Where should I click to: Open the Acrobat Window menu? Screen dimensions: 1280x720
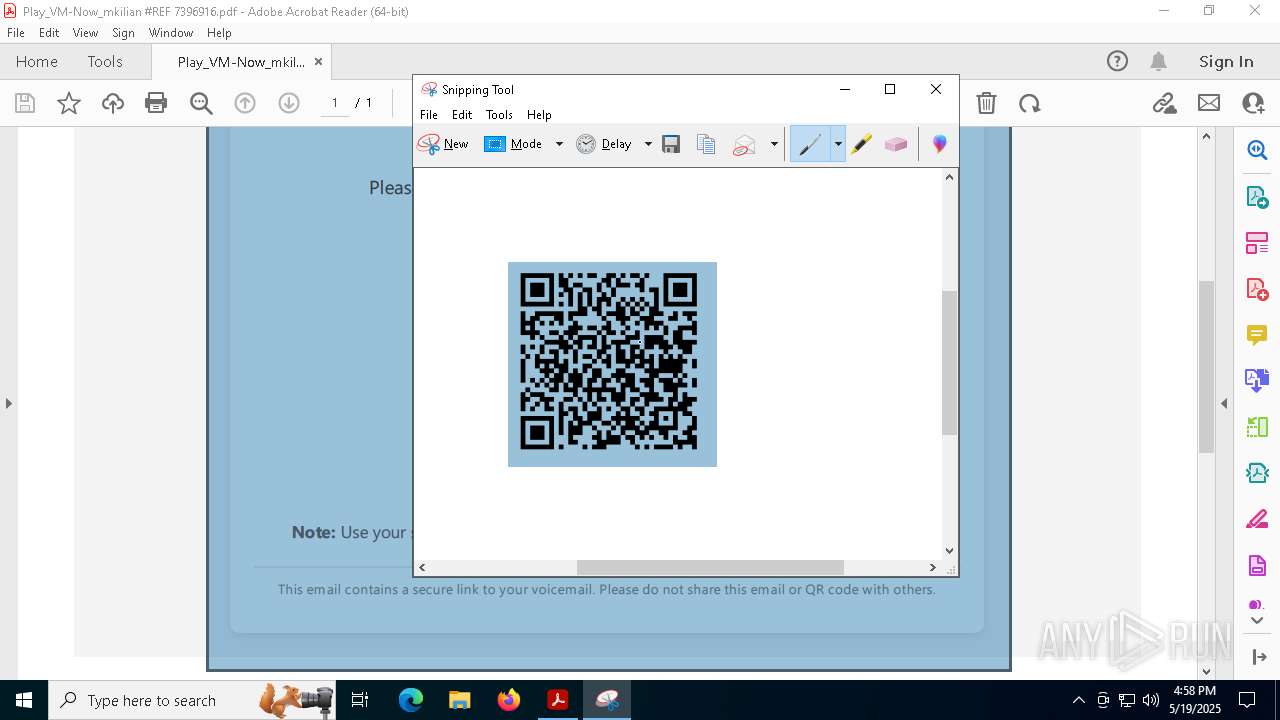click(171, 33)
